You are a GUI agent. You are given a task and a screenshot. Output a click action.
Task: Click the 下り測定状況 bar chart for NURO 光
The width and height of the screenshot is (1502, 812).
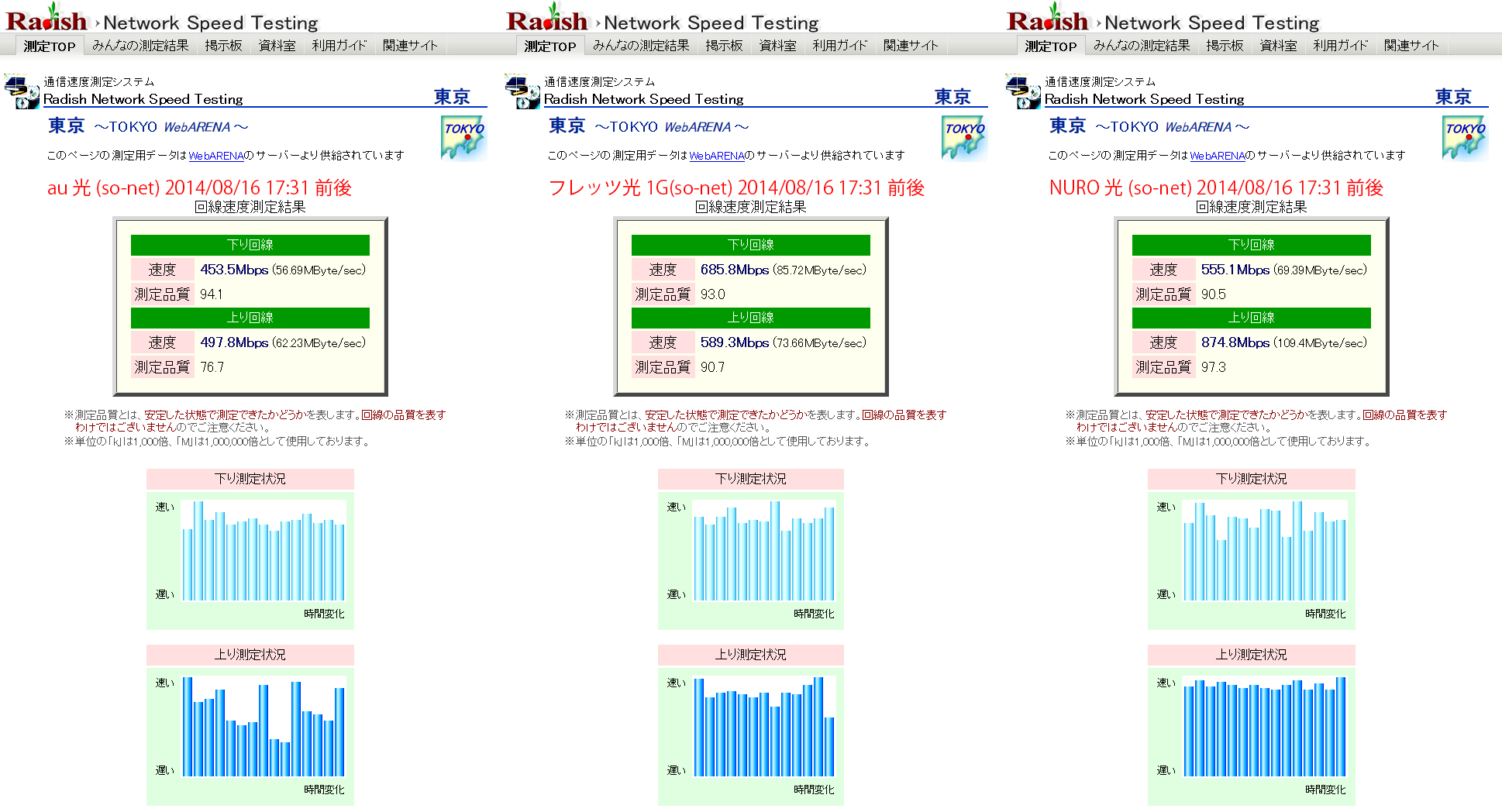coord(1264,551)
